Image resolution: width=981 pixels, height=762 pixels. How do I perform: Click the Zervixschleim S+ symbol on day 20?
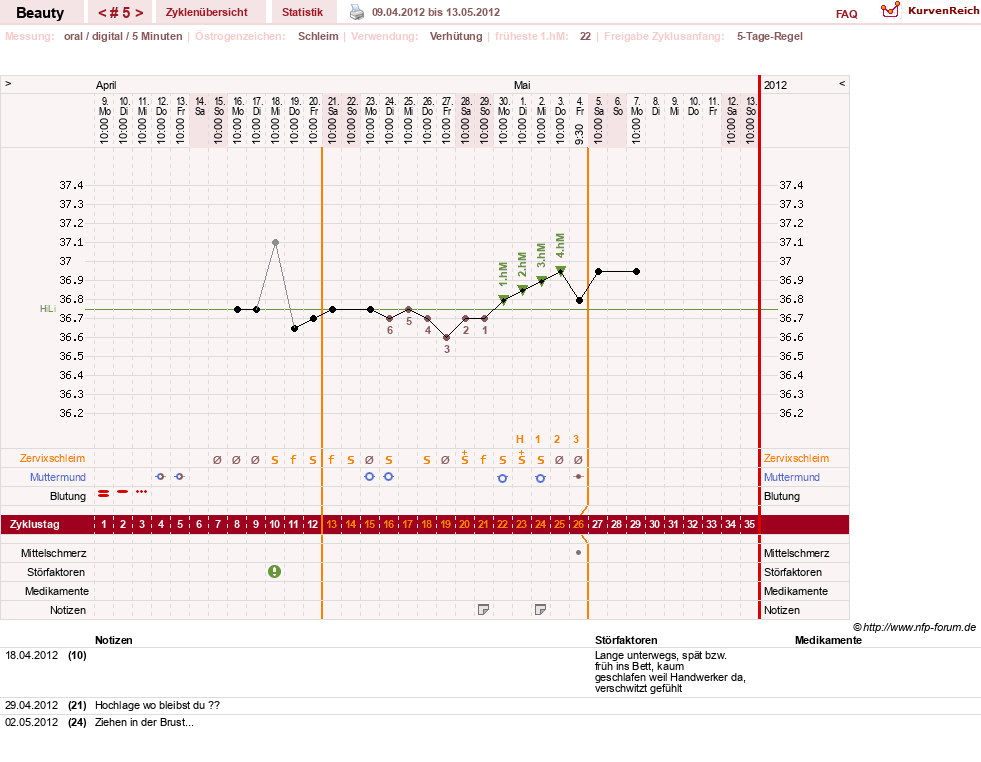464,457
